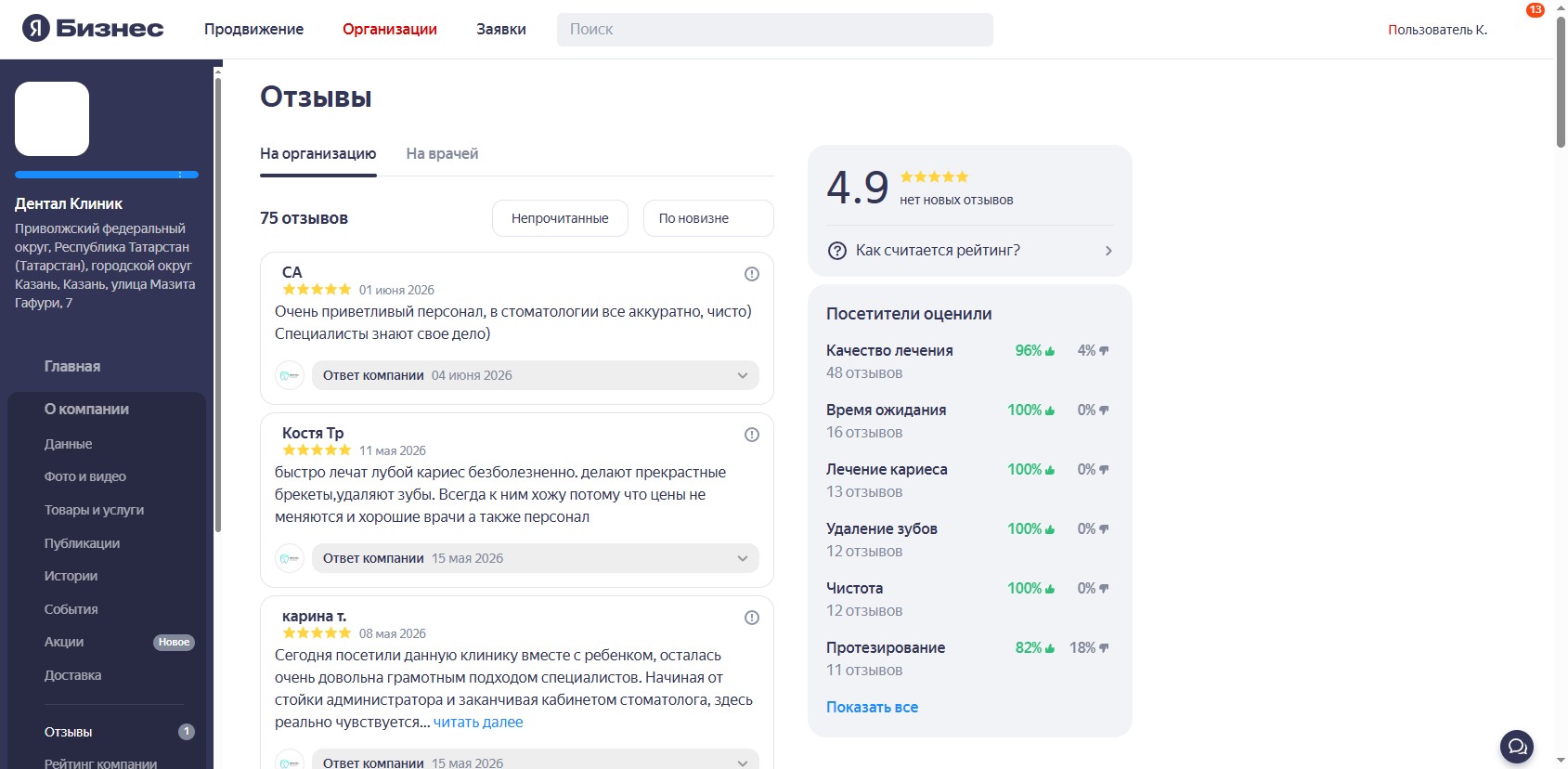Expand company reply dated 04 июня 2026

pyautogui.click(x=536, y=375)
